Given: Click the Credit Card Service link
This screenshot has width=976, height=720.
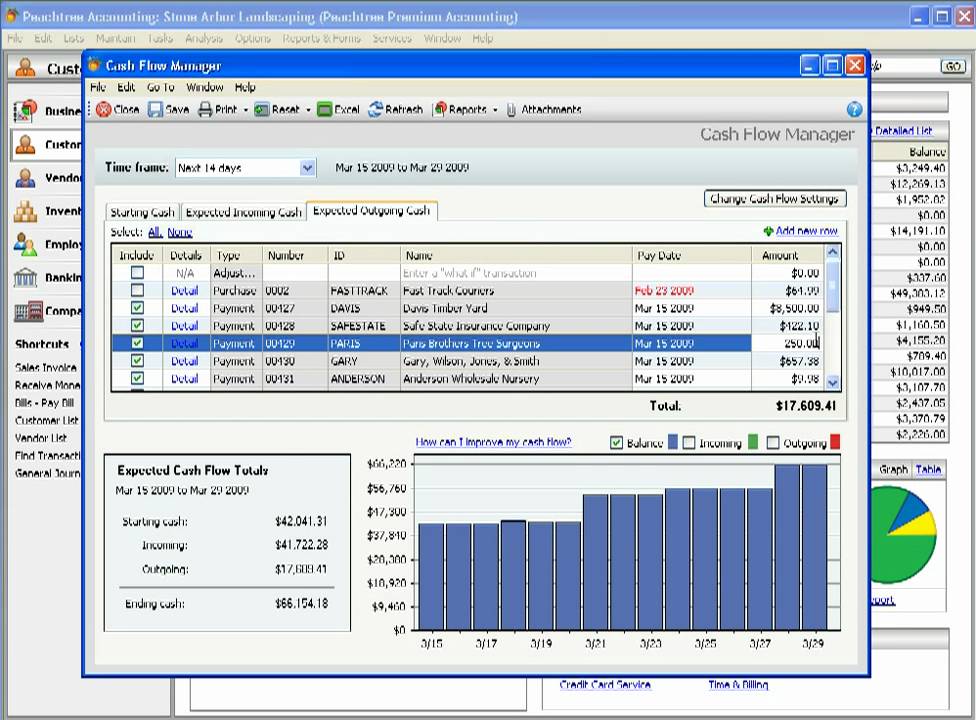Looking at the screenshot, I should point(605,685).
